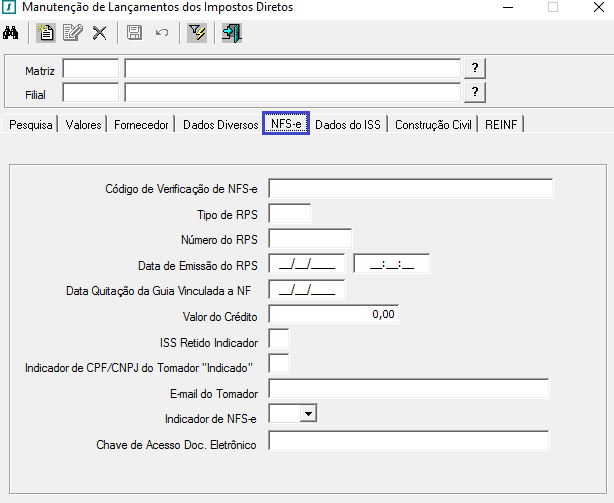This screenshot has height=503, width=614.
Task: Focus the Número do RPS field
Action: pyautogui.click(x=310, y=239)
